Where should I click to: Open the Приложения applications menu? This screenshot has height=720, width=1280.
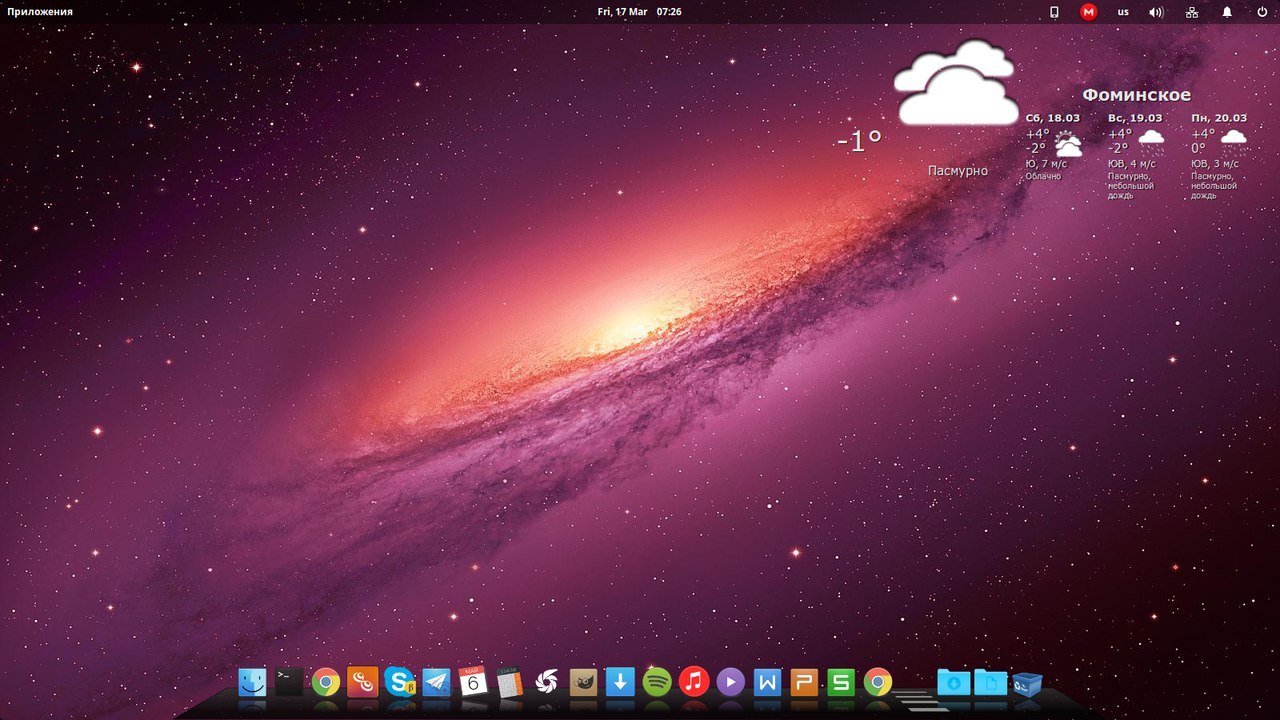pyautogui.click(x=40, y=12)
